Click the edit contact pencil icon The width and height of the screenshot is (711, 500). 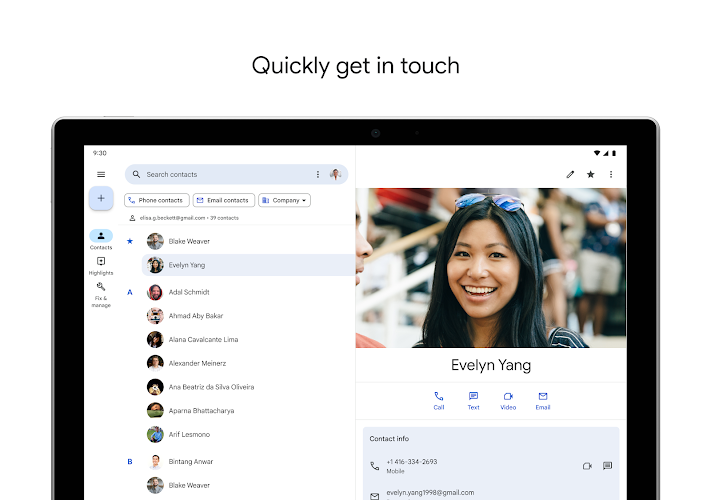(x=570, y=174)
